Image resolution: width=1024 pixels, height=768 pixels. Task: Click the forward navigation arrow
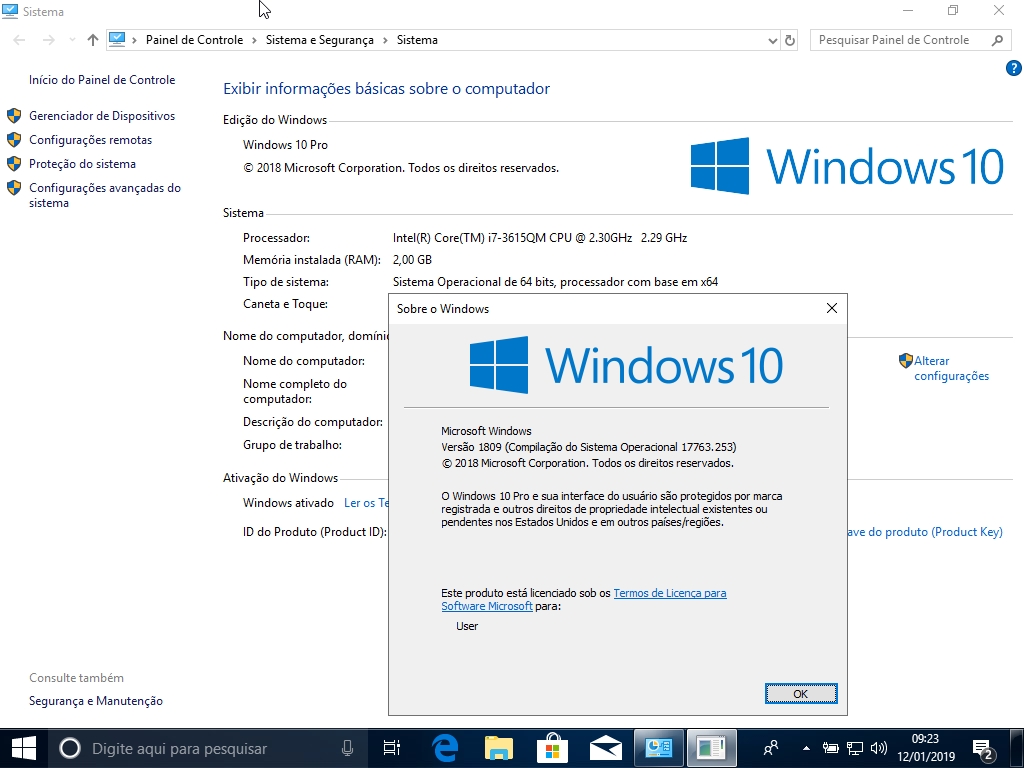coord(48,40)
